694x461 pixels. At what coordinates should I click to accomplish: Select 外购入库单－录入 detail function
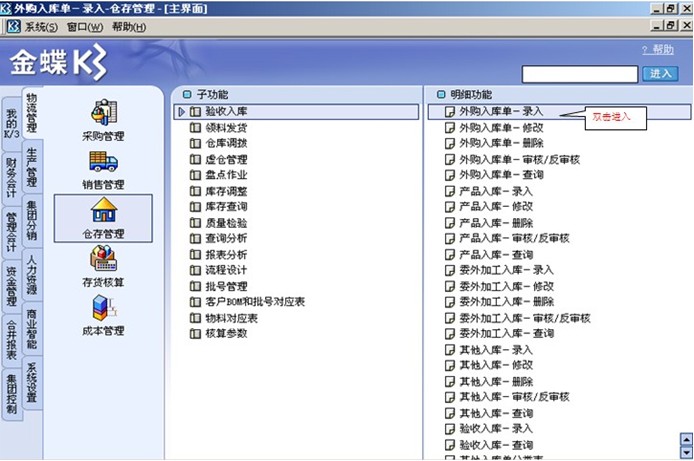(x=559, y=112)
